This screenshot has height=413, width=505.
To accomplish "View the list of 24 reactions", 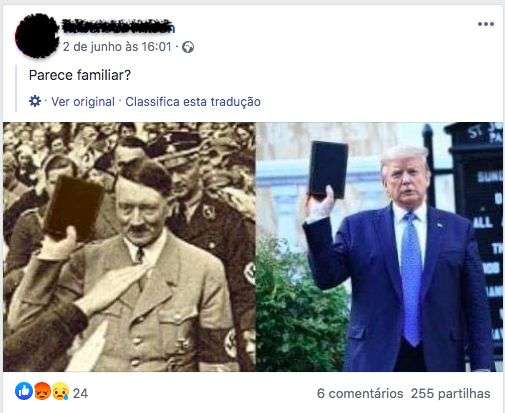I will 80,393.
